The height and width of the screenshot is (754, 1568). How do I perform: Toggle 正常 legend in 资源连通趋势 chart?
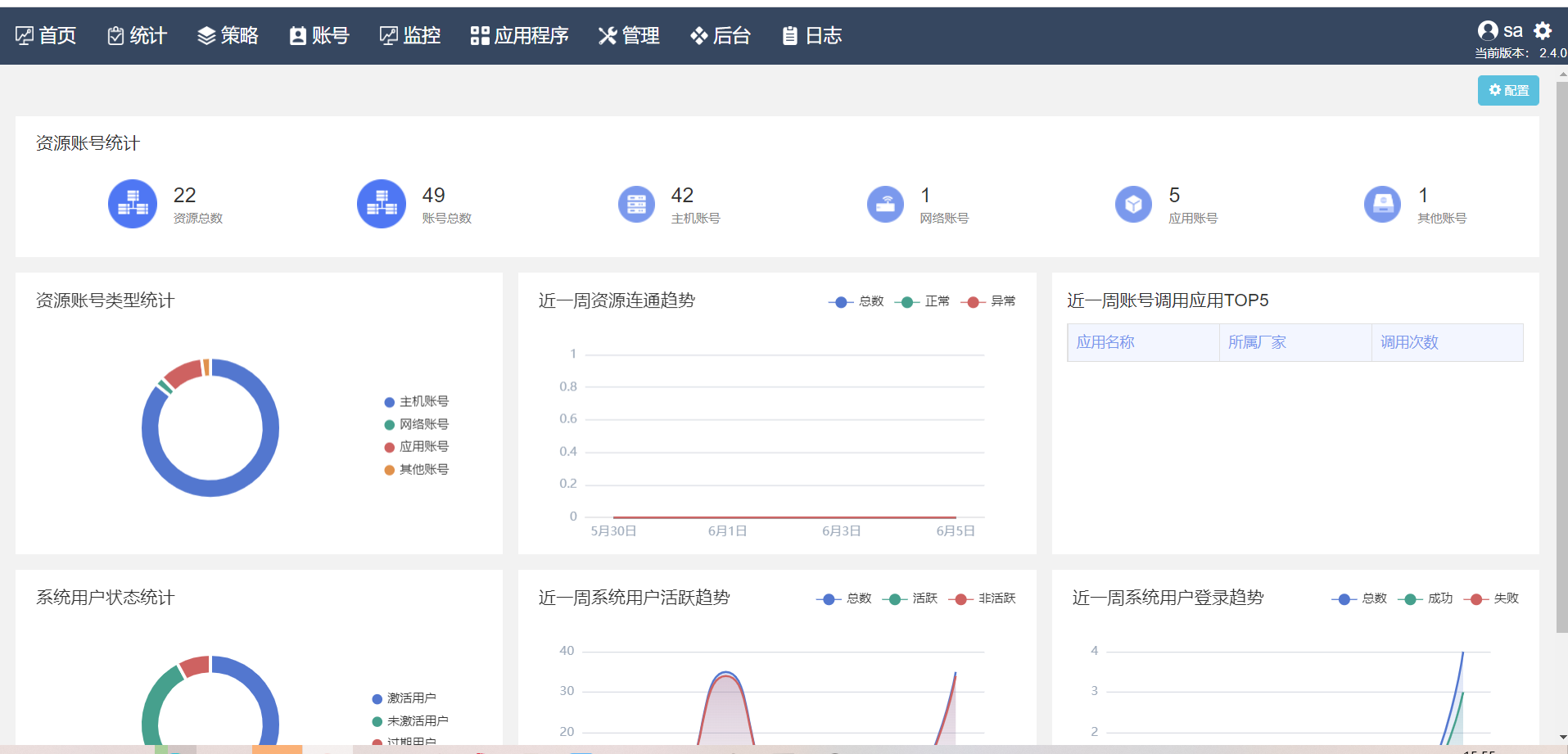point(922,301)
